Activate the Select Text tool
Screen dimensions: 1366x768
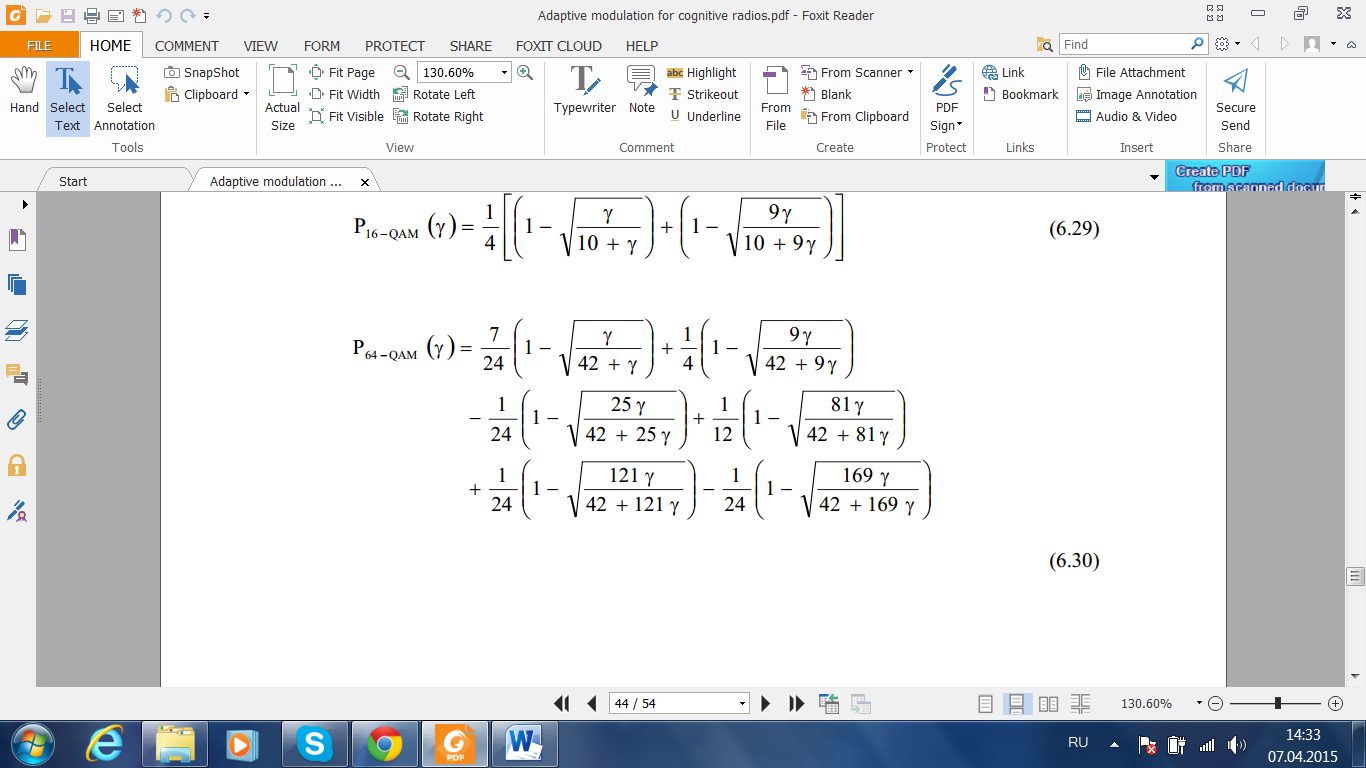[x=68, y=99]
